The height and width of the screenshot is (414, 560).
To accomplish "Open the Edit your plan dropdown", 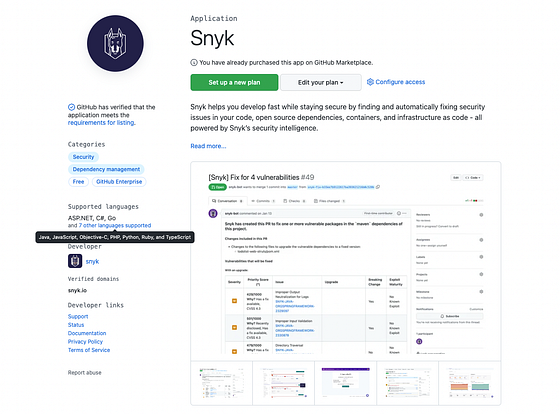I will tap(321, 83).
